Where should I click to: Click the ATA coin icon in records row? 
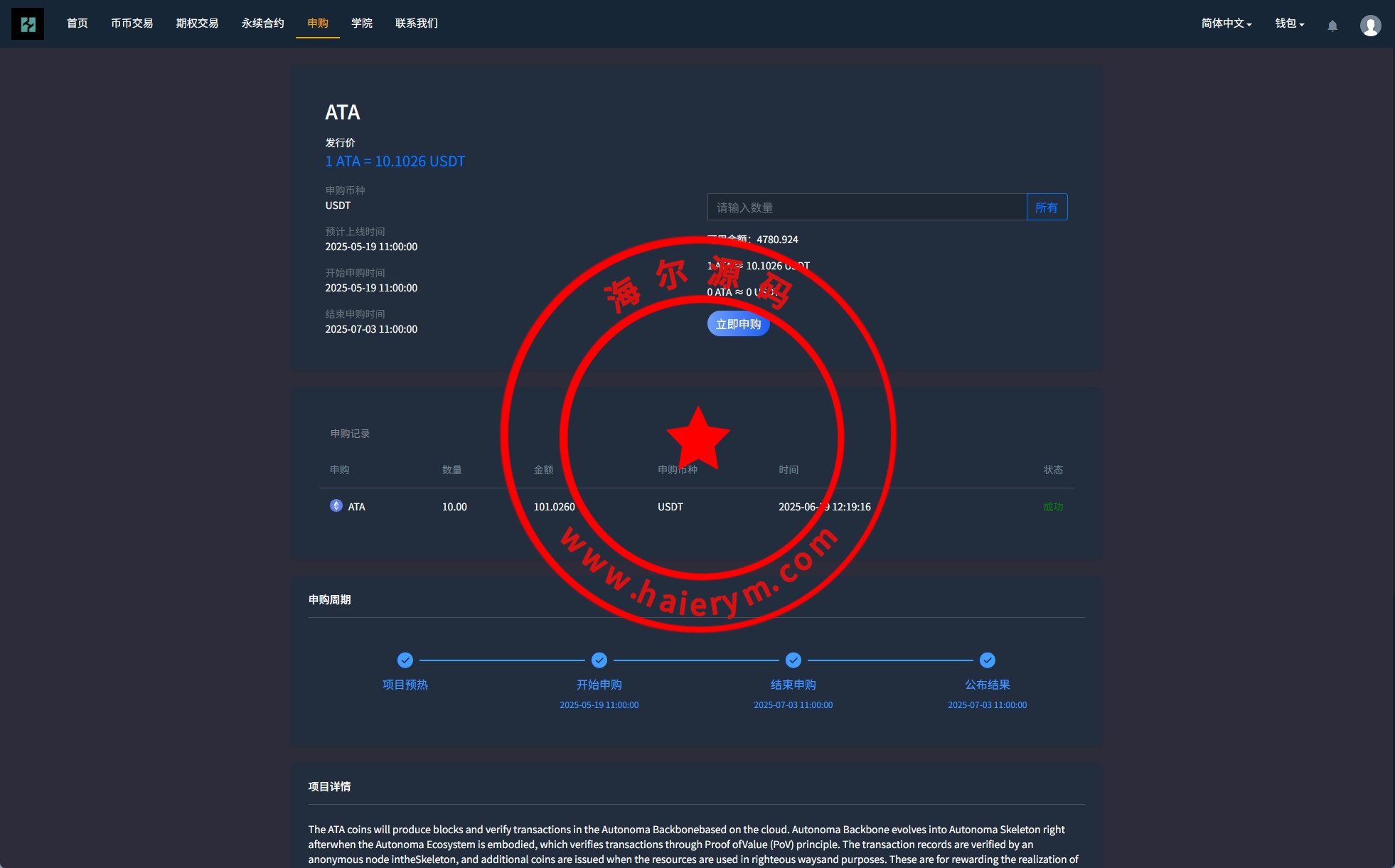pyautogui.click(x=336, y=505)
